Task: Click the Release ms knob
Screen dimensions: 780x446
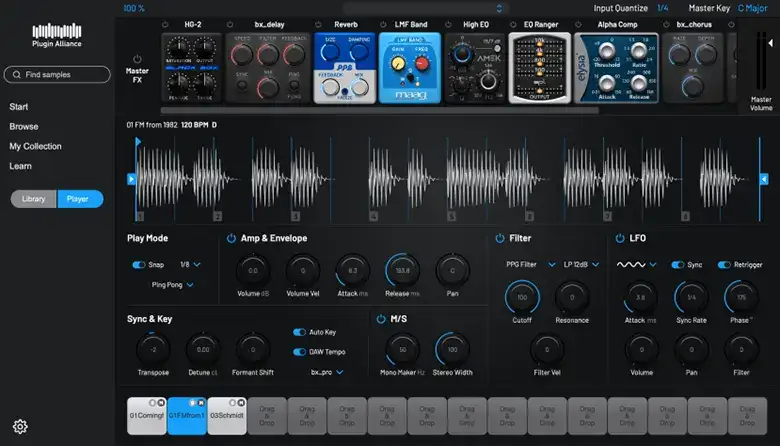Action: click(x=402, y=270)
